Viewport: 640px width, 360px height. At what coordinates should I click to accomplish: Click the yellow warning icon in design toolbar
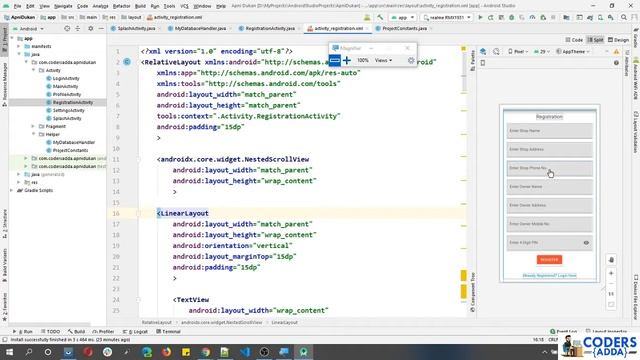(616, 52)
